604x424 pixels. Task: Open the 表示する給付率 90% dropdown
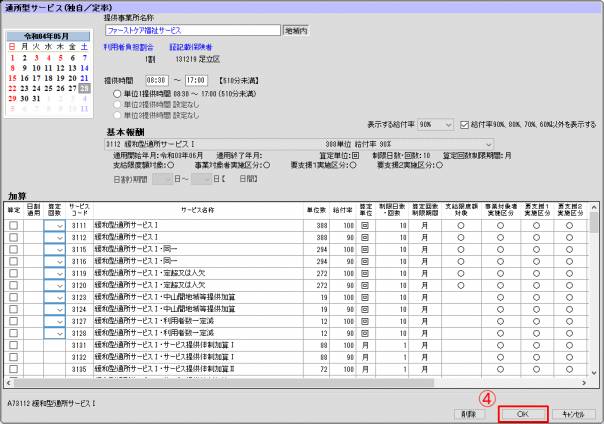pos(437,125)
